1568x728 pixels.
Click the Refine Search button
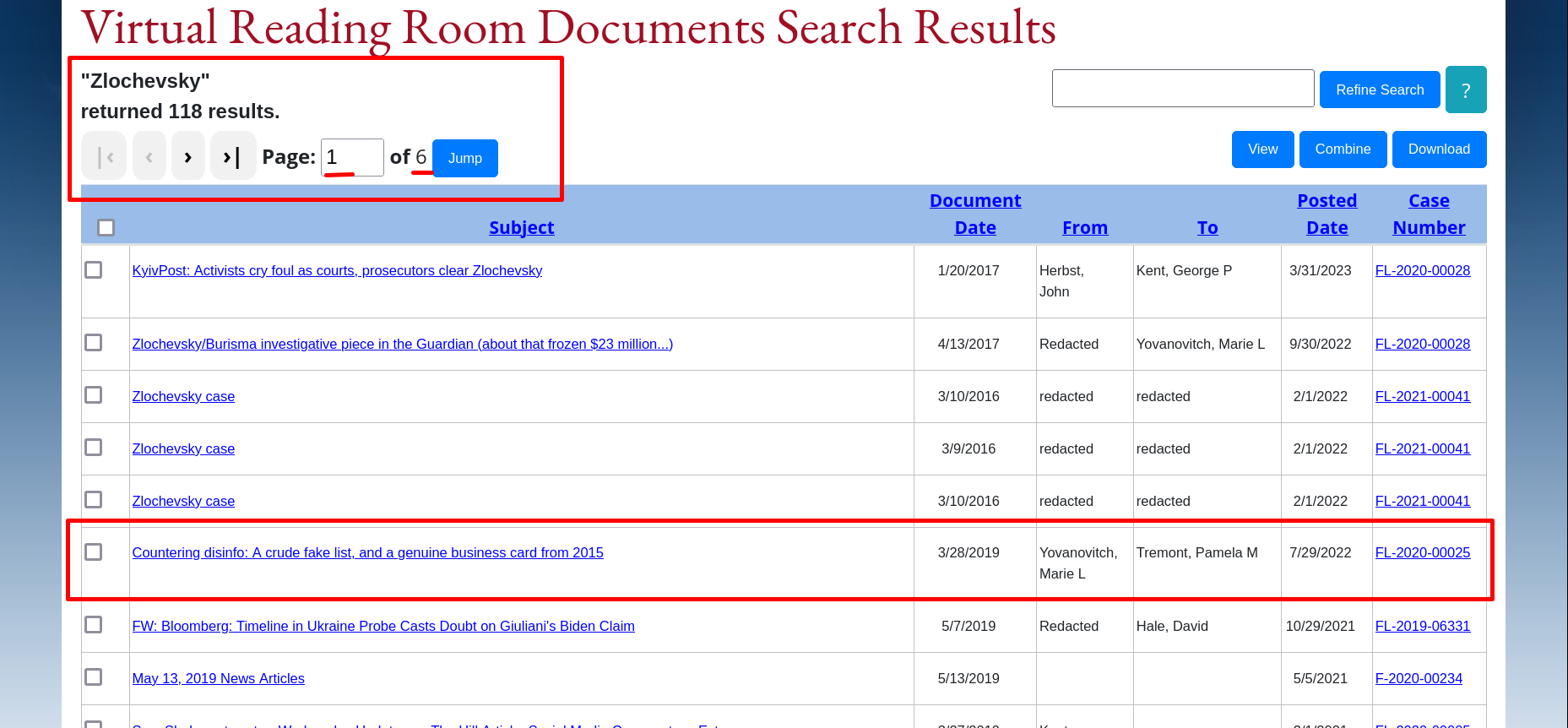[1380, 90]
